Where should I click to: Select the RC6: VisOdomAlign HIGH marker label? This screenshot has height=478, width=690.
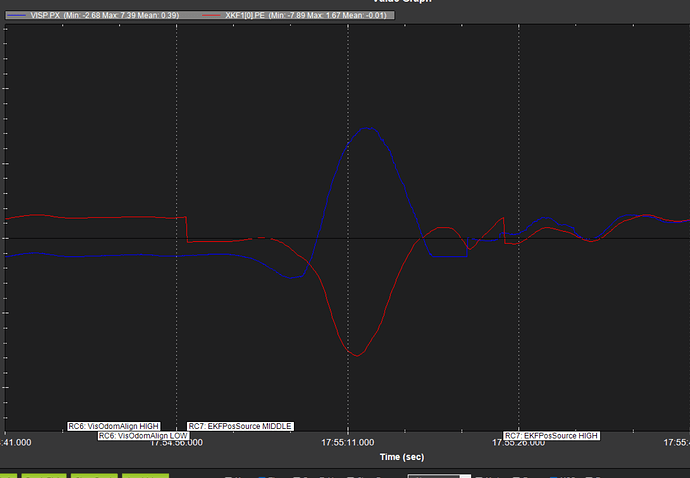click(113, 426)
